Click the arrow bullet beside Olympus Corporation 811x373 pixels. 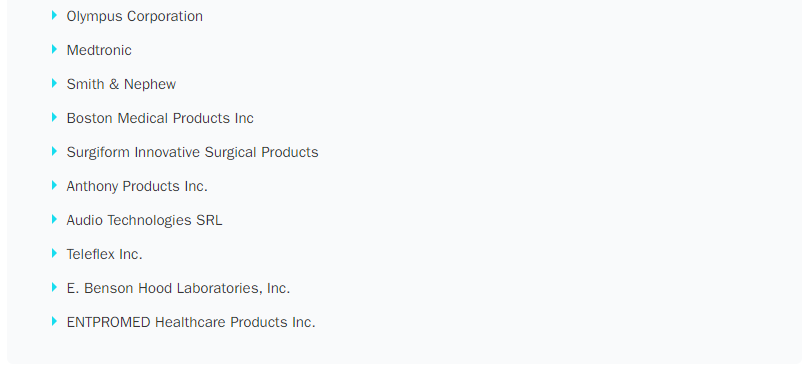[54, 16]
